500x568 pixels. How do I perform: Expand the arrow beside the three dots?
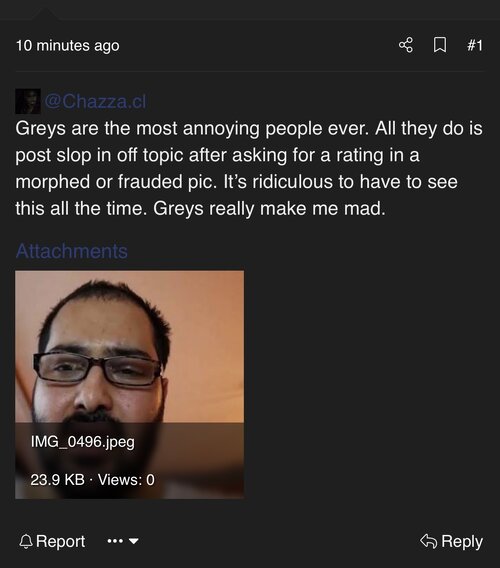point(134,541)
